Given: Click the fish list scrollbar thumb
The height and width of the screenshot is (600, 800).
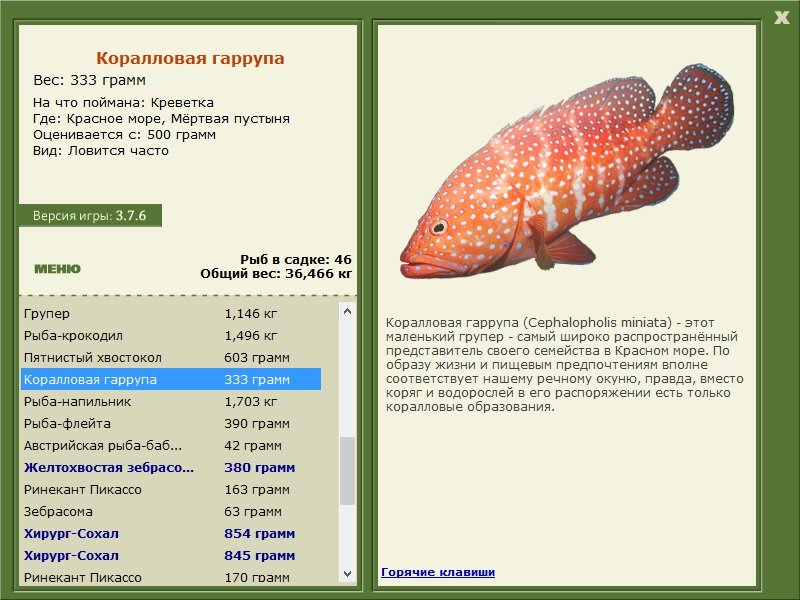Looking at the screenshot, I should pos(347,470).
